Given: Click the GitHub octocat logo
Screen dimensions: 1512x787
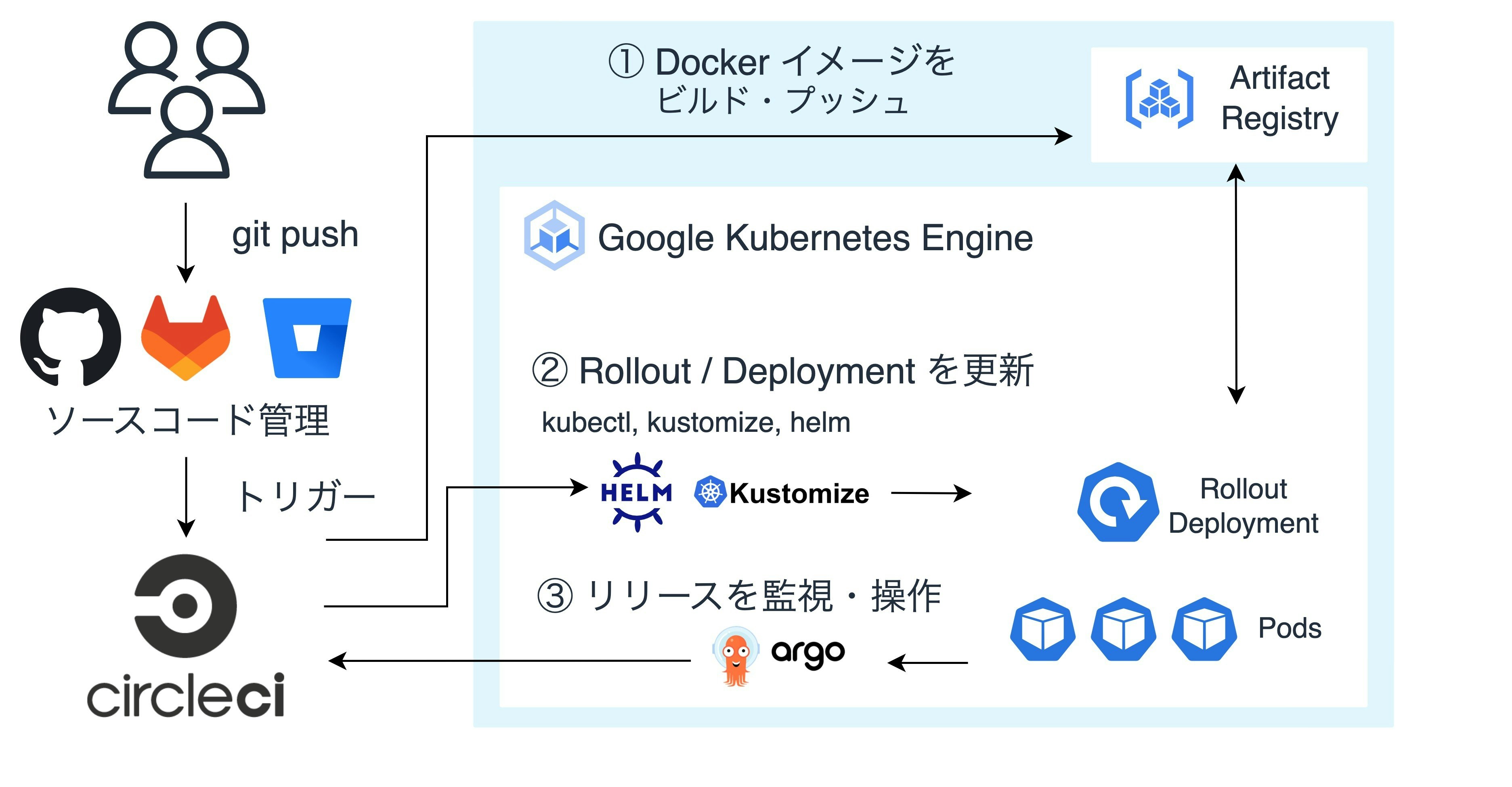Looking at the screenshot, I should pos(70,337).
